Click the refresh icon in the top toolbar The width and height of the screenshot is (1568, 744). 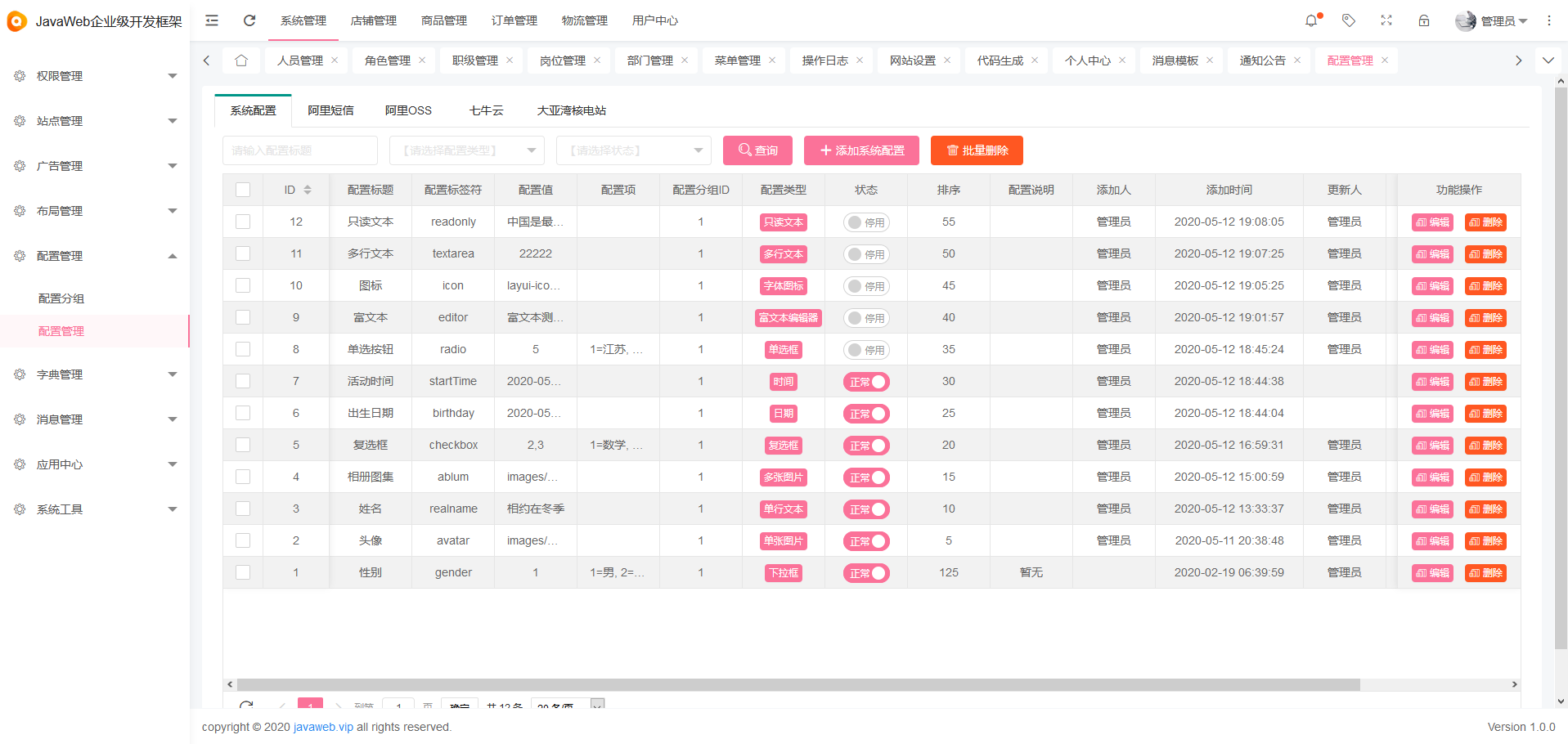[249, 20]
